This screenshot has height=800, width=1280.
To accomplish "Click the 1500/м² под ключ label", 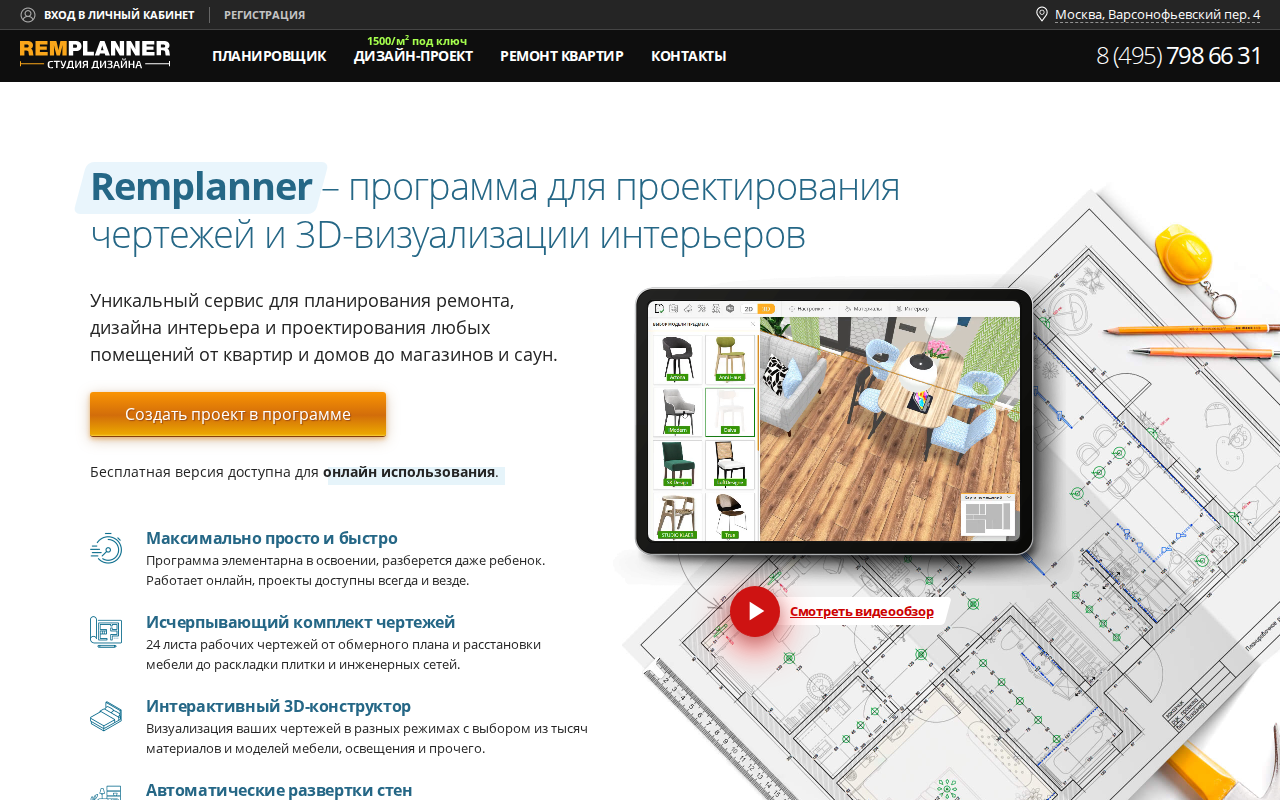I will click(417, 41).
